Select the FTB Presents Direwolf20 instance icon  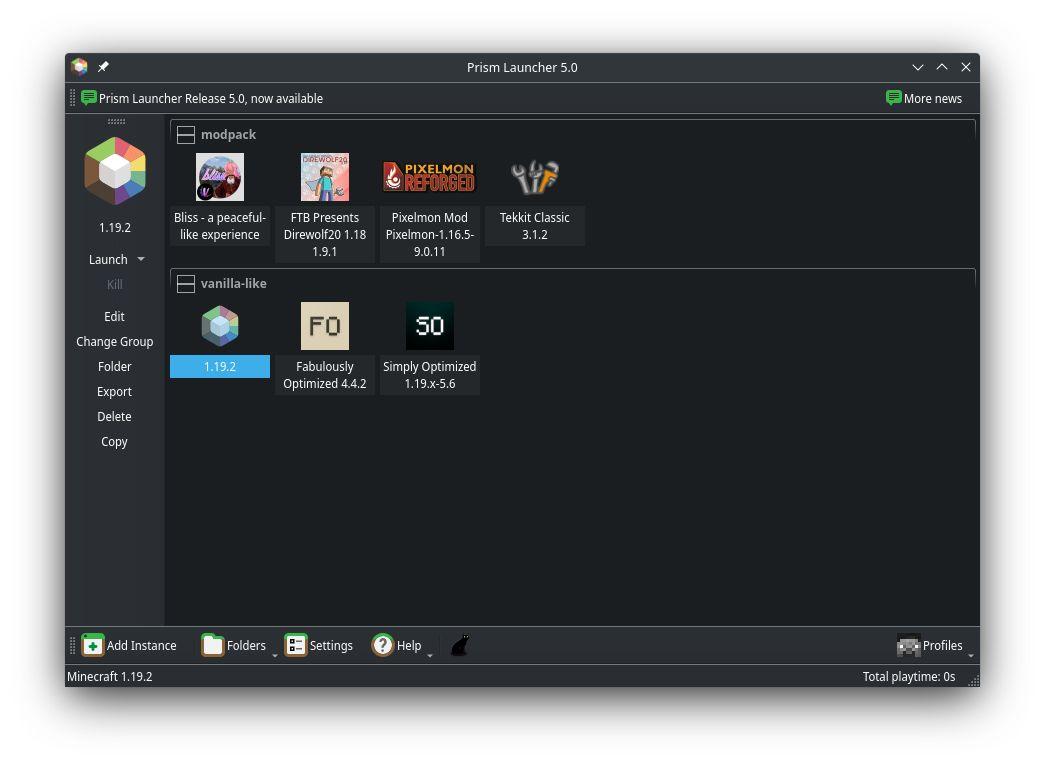325,177
